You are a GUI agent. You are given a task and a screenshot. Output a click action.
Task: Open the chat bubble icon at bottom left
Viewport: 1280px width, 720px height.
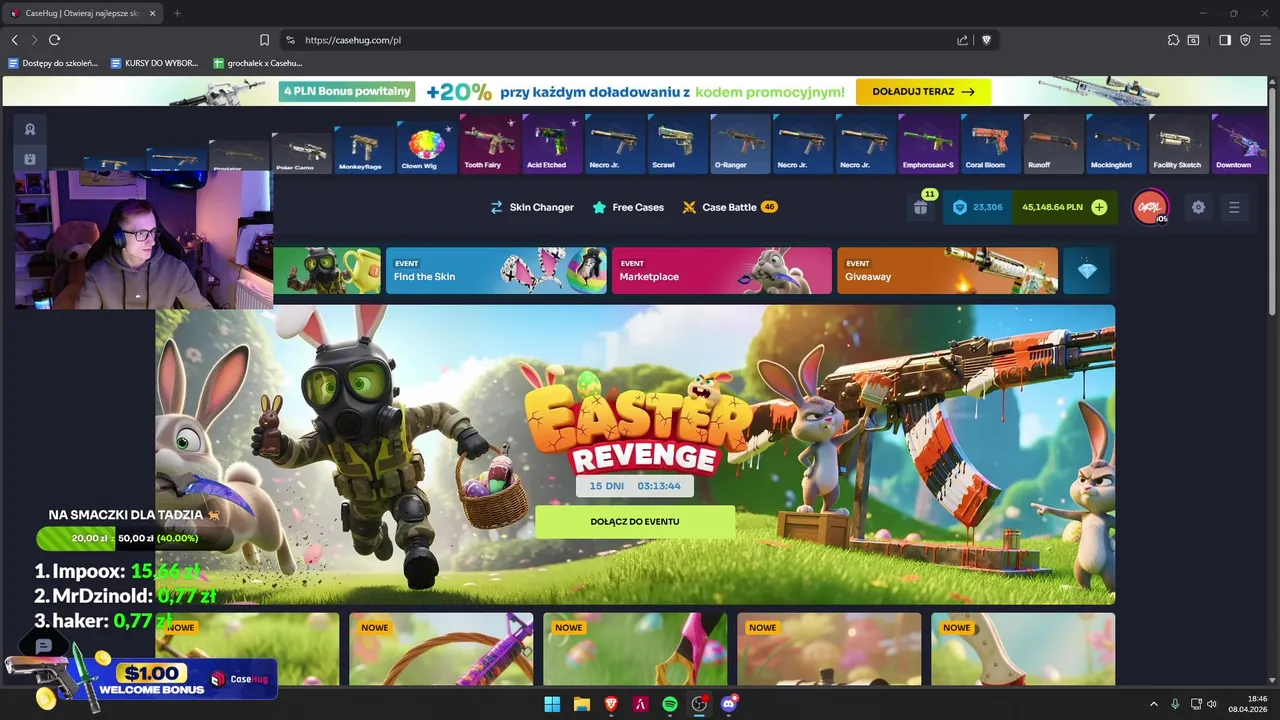pyautogui.click(x=43, y=646)
